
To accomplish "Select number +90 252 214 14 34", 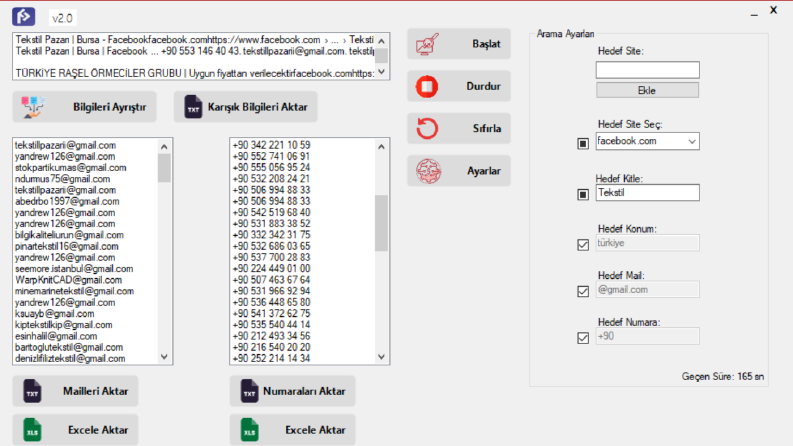I will coord(271,358).
